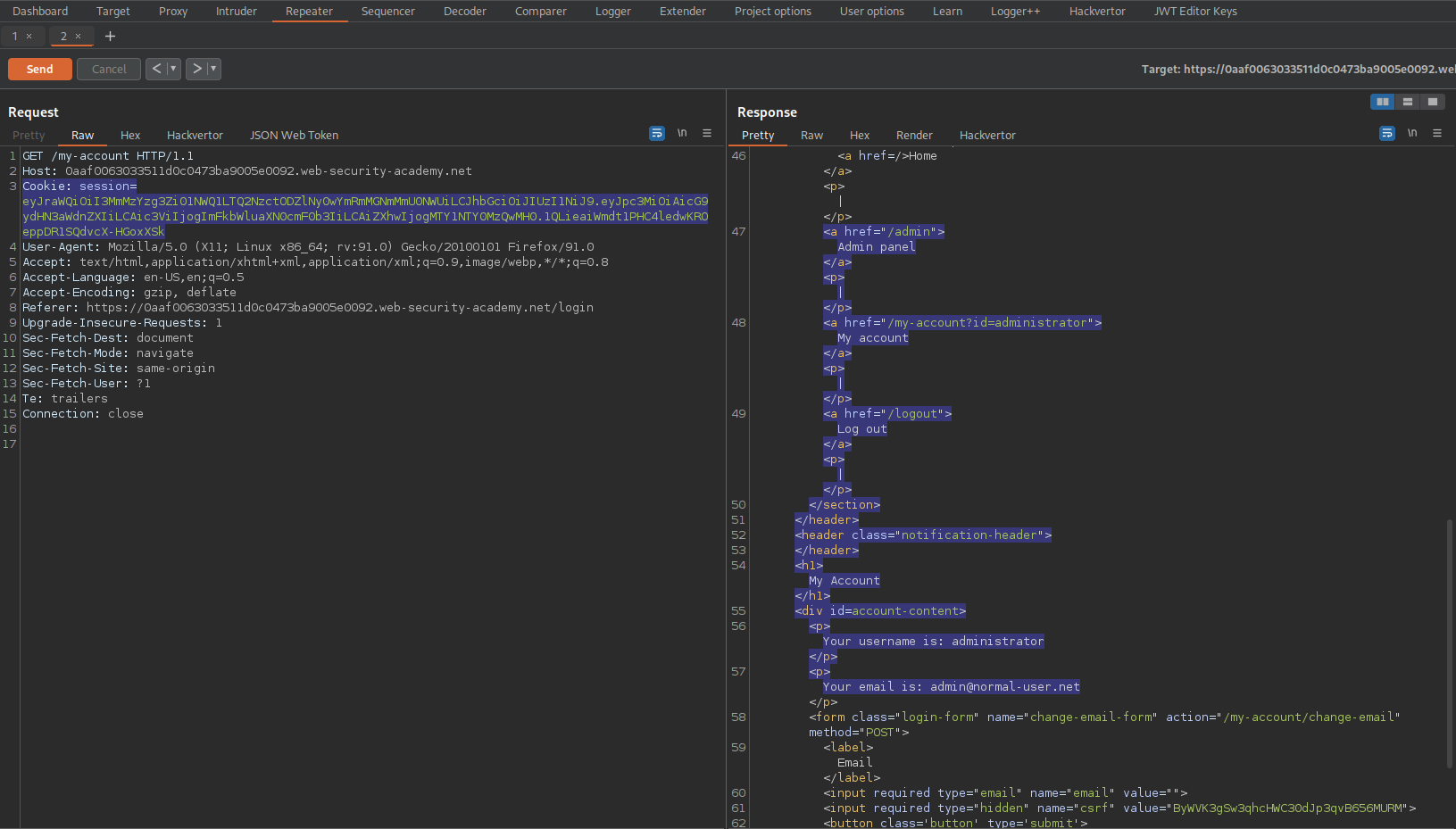Screen dimensions: 1456x829
Task: Open the Response panel options menu
Action: [1437, 133]
